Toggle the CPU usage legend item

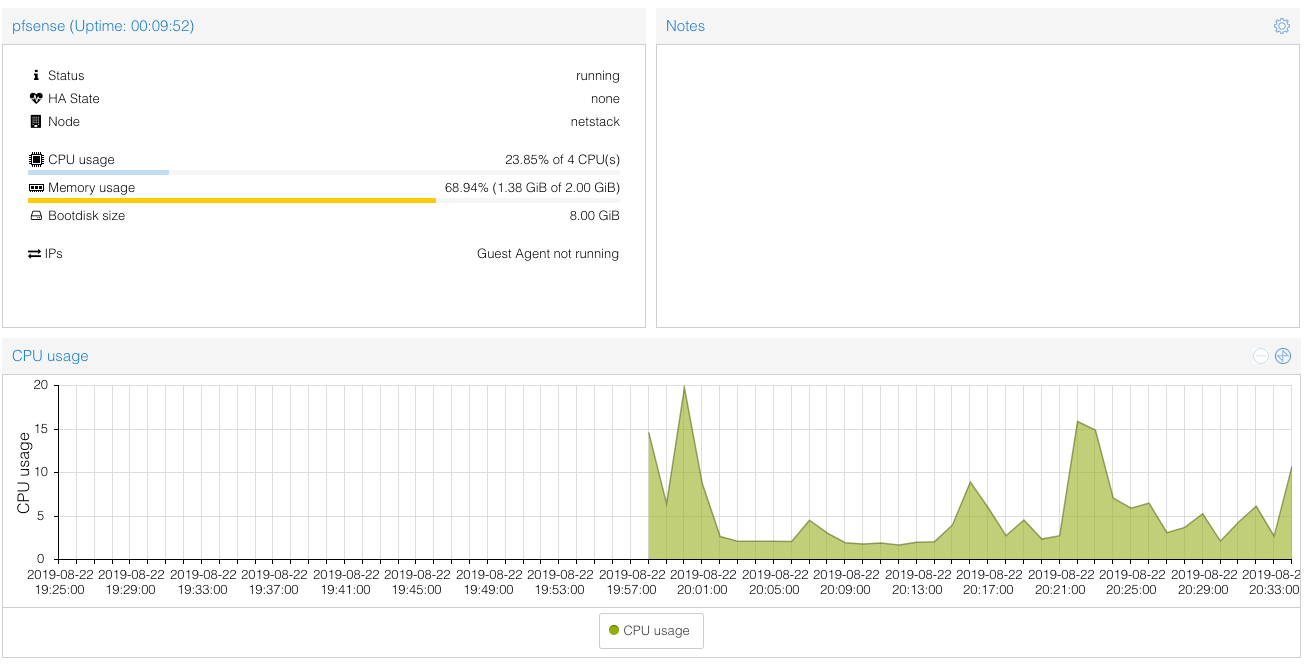[x=651, y=631]
